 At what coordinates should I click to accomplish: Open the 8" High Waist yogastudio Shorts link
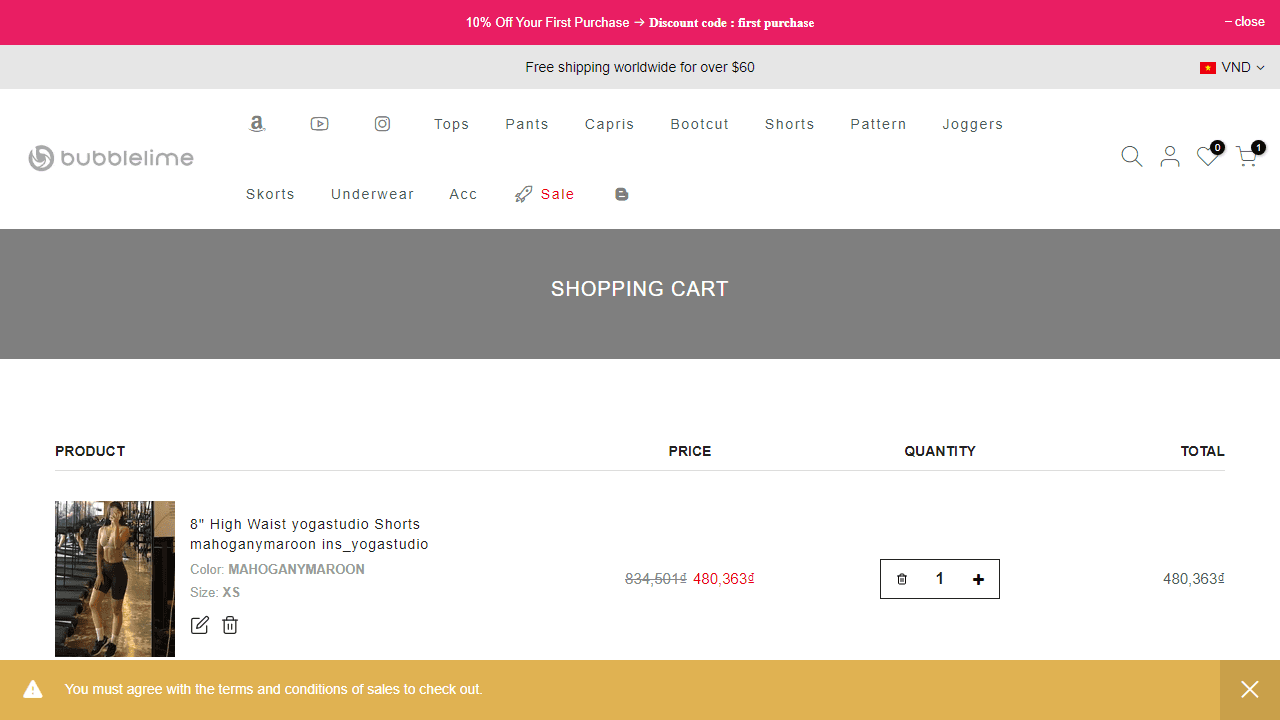tap(310, 534)
